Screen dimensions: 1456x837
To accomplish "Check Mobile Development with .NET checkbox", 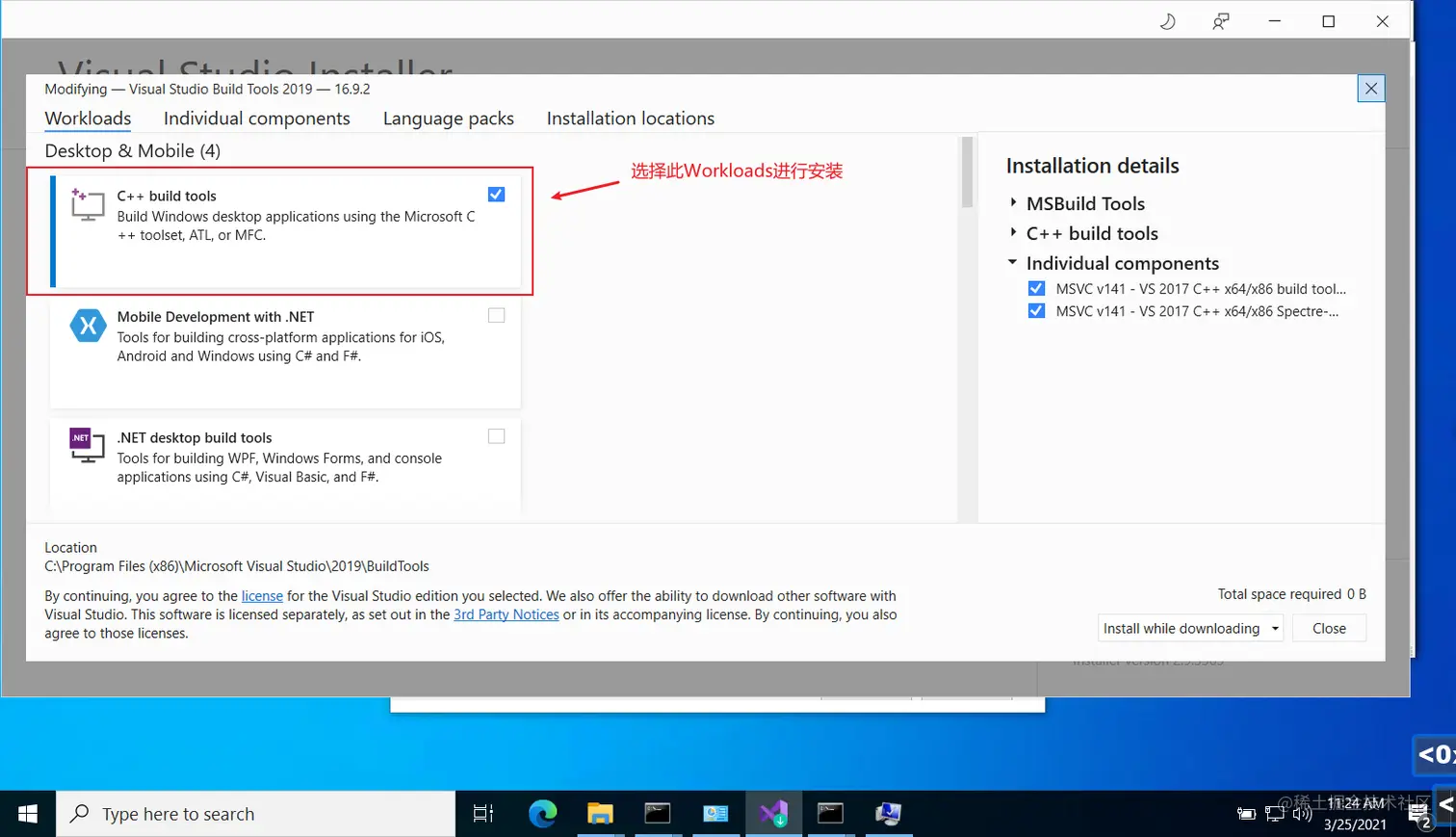I will point(496,315).
